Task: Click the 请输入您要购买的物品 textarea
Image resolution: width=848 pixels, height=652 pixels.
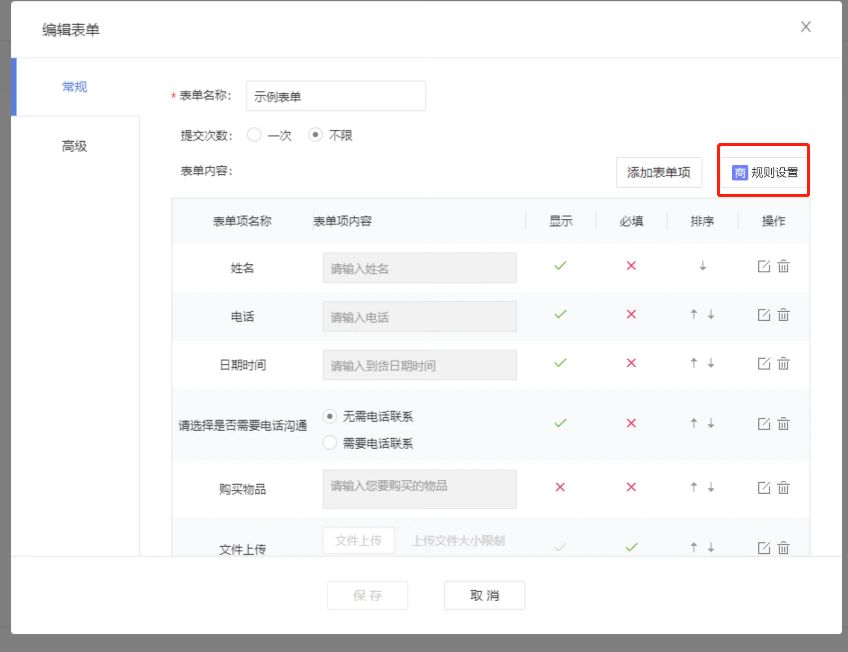Action: point(419,489)
